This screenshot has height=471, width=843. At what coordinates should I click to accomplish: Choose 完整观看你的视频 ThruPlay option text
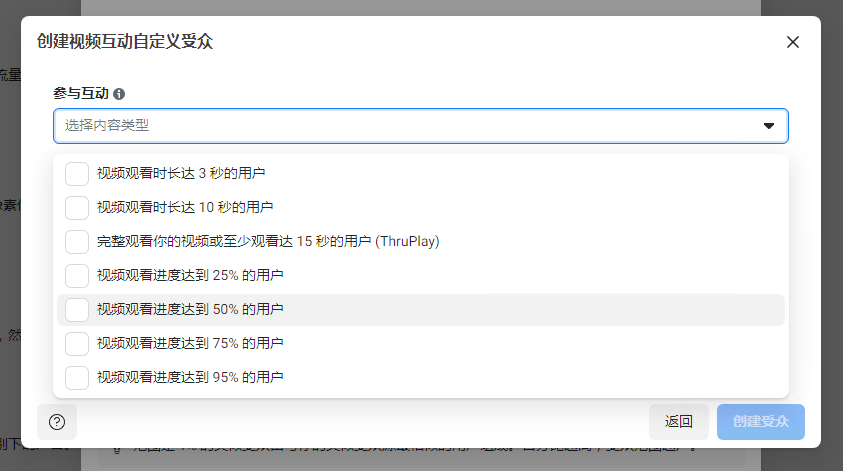click(268, 241)
